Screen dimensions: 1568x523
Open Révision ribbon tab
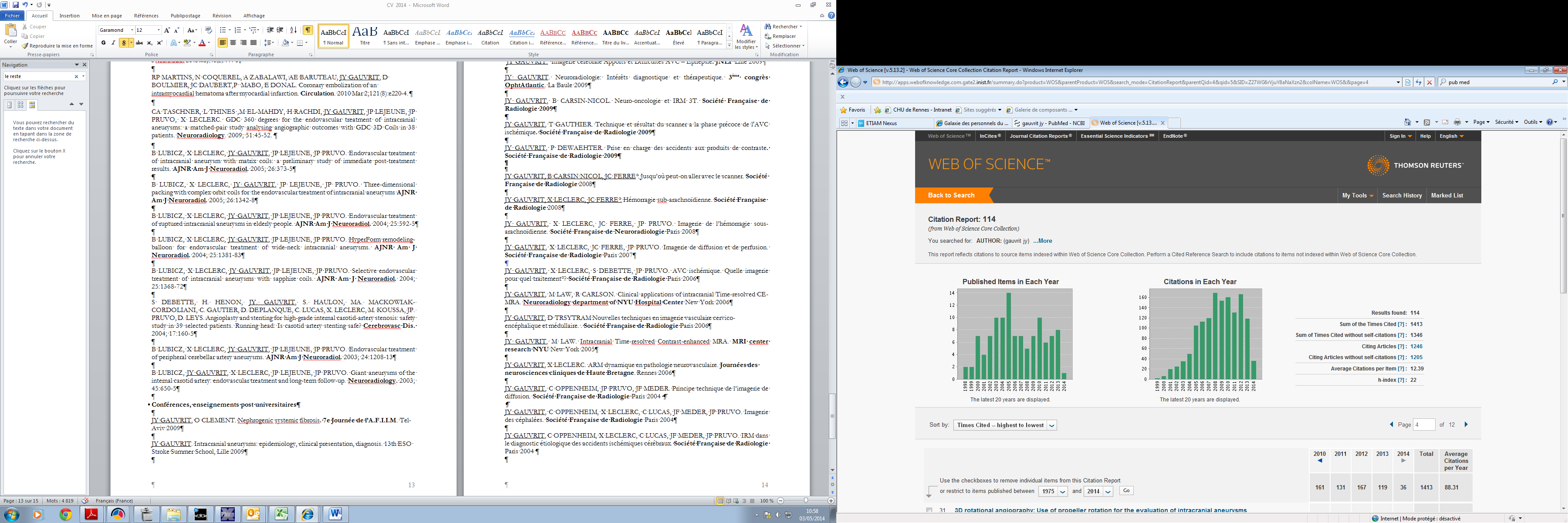tap(222, 16)
